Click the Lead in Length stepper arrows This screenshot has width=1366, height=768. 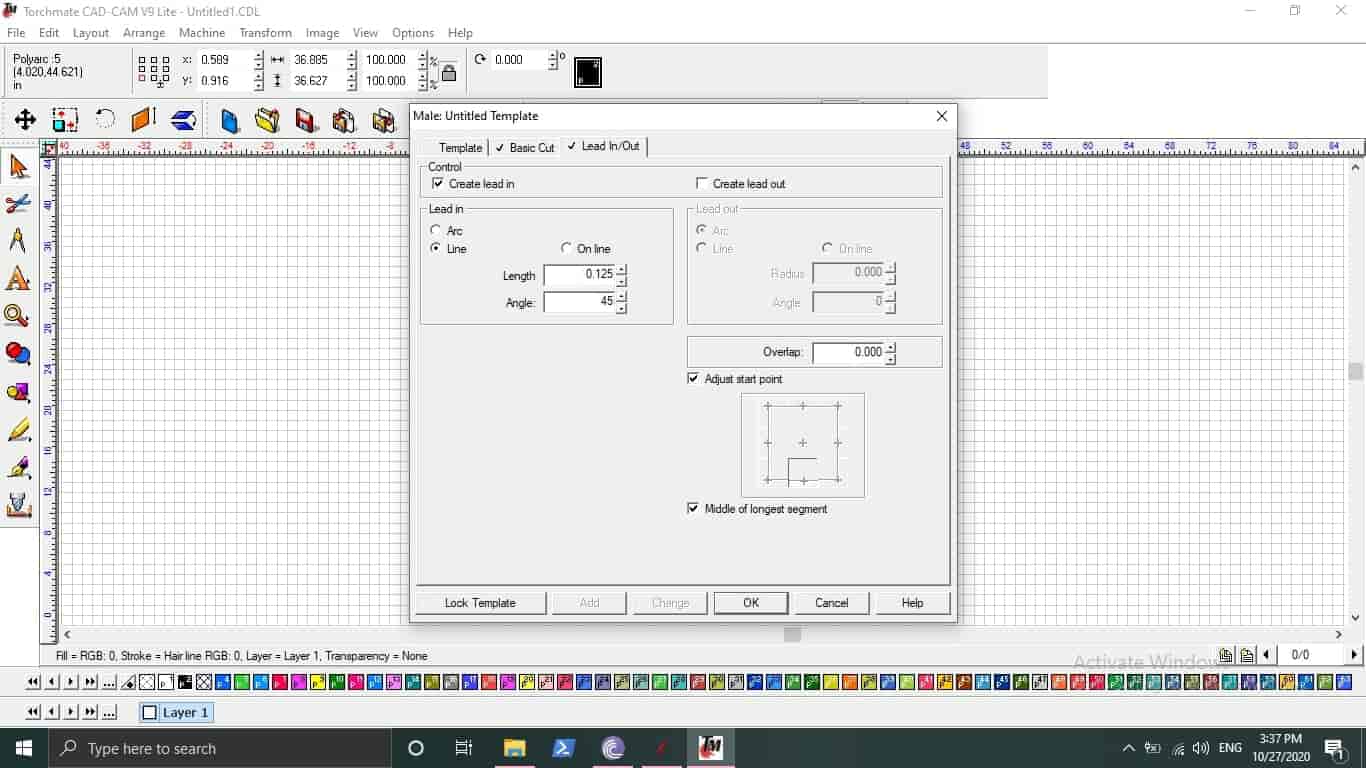622,274
